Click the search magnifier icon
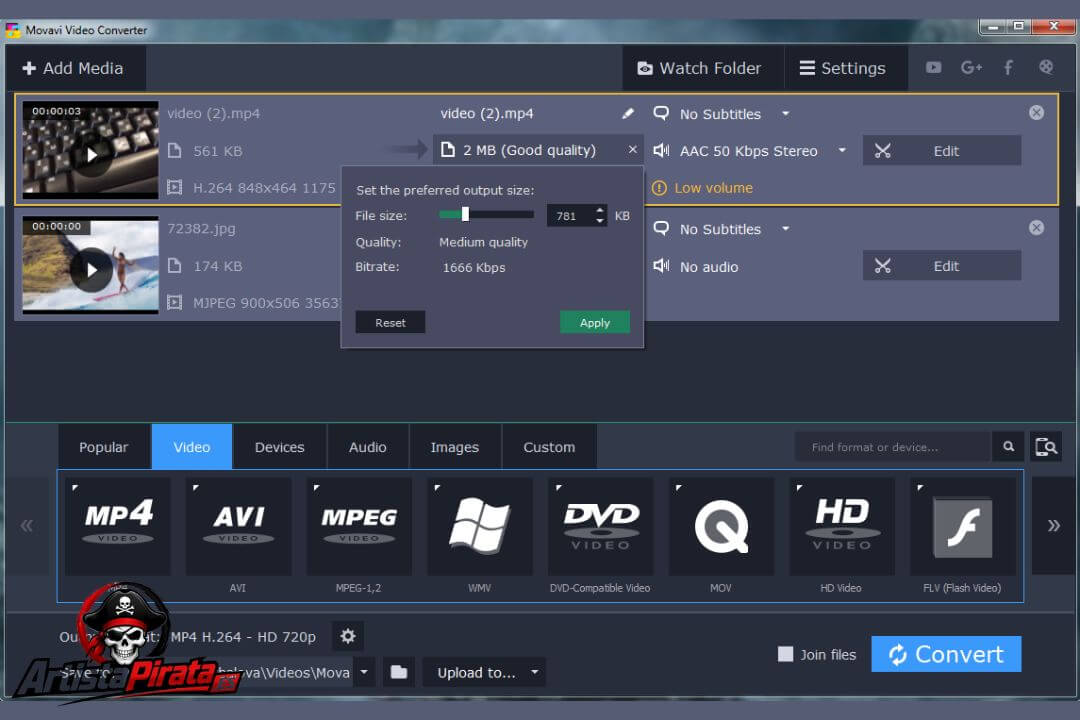Screen dimensions: 1080x720 pyautogui.click(x=1008, y=446)
